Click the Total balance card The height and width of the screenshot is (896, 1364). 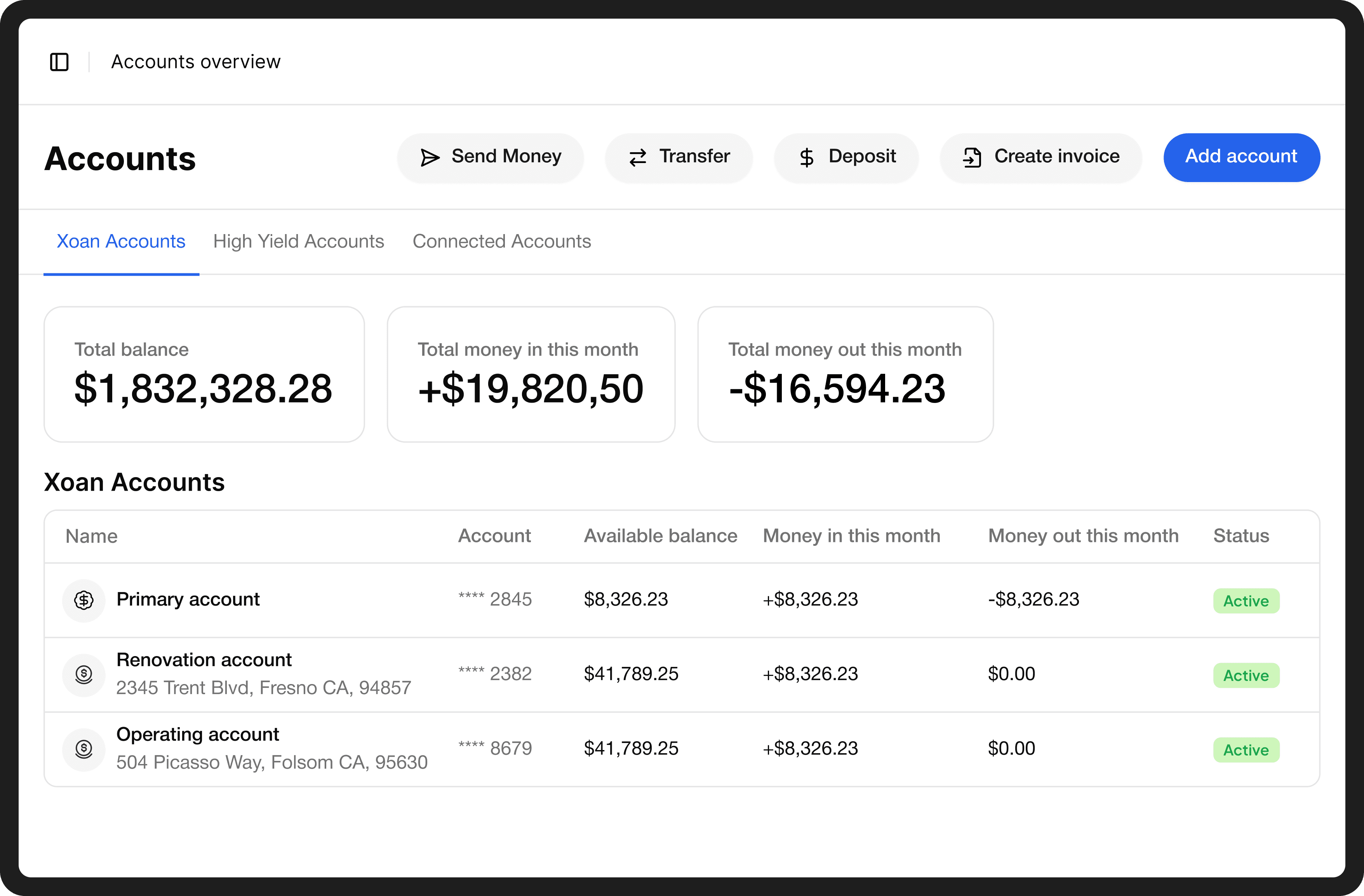click(204, 374)
